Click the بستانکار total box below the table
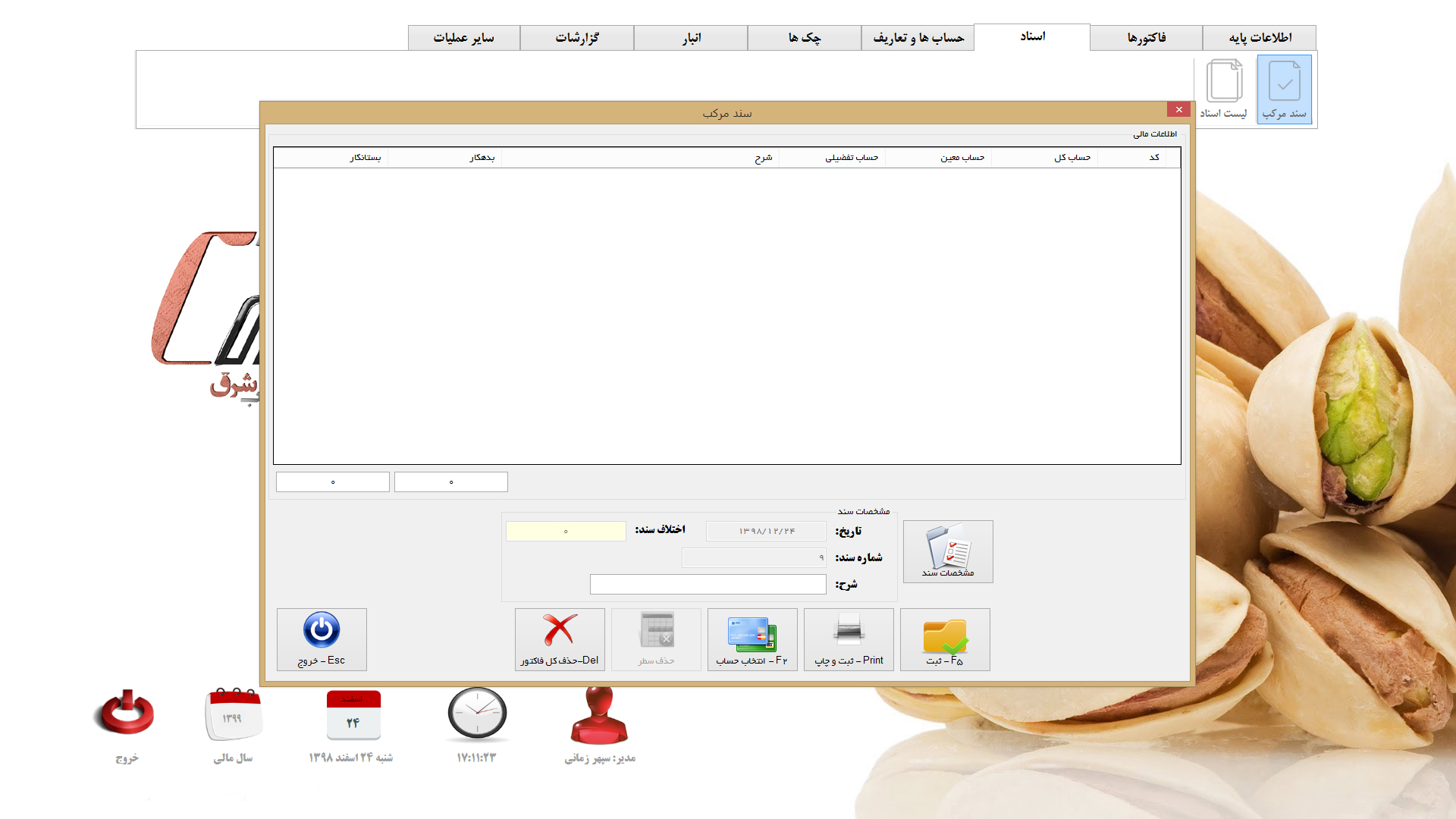This screenshot has width=1456, height=819. click(333, 482)
